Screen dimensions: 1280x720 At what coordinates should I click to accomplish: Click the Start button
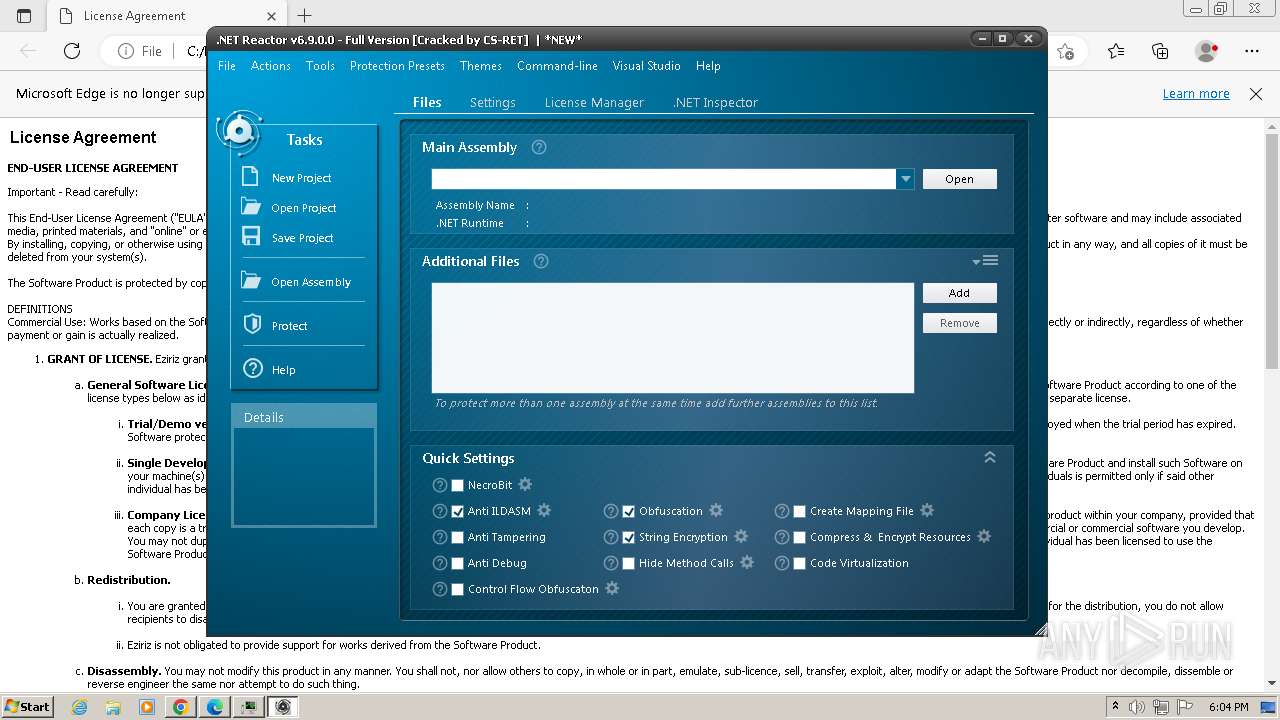point(27,706)
